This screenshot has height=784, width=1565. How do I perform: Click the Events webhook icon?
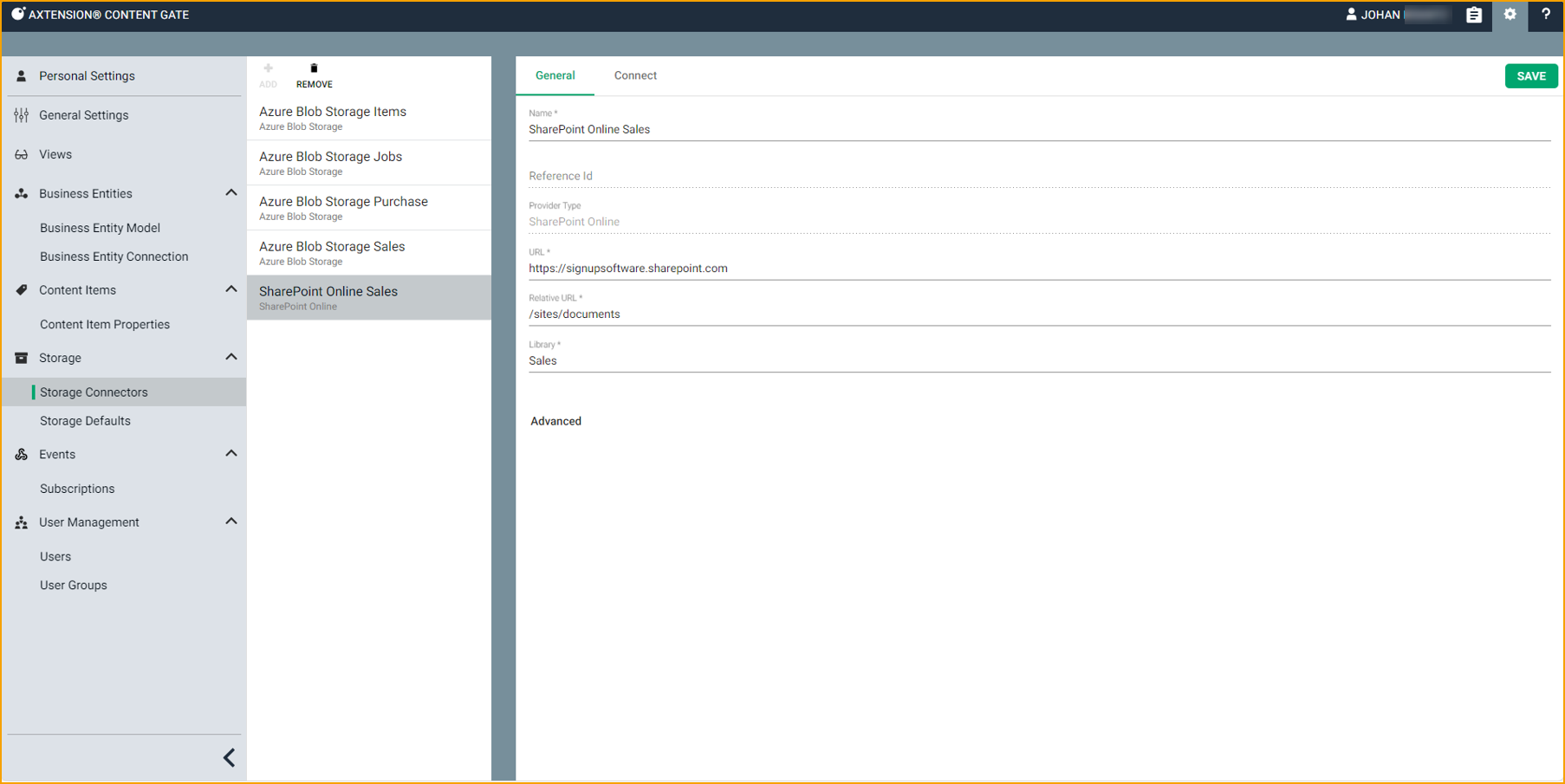click(22, 455)
